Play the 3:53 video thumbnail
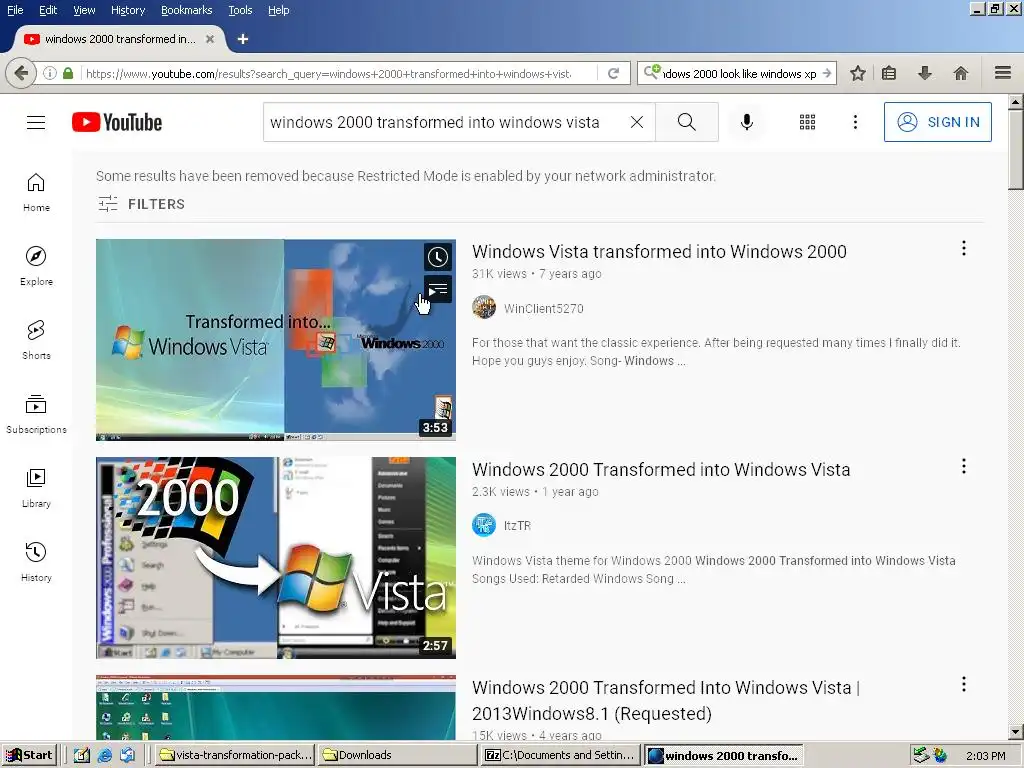The height and width of the screenshot is (768, 1024). pyautogui.click(x=276, y=340)
